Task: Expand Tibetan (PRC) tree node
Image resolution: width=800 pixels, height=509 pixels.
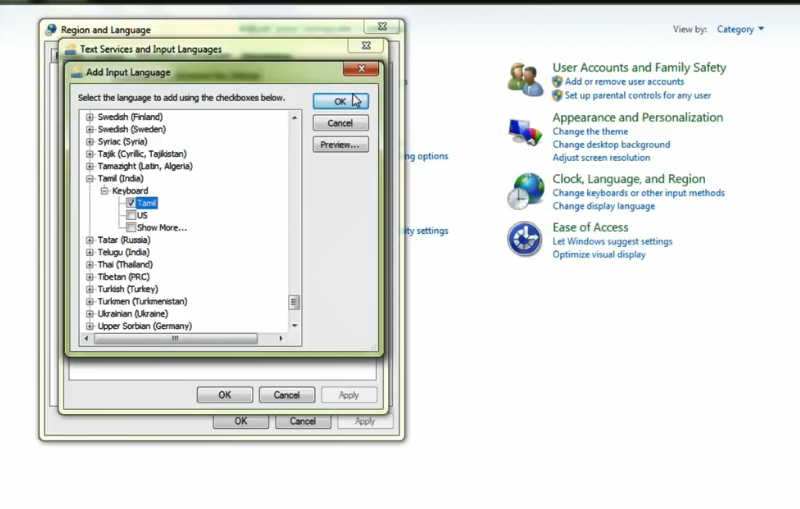Action: 90,277
